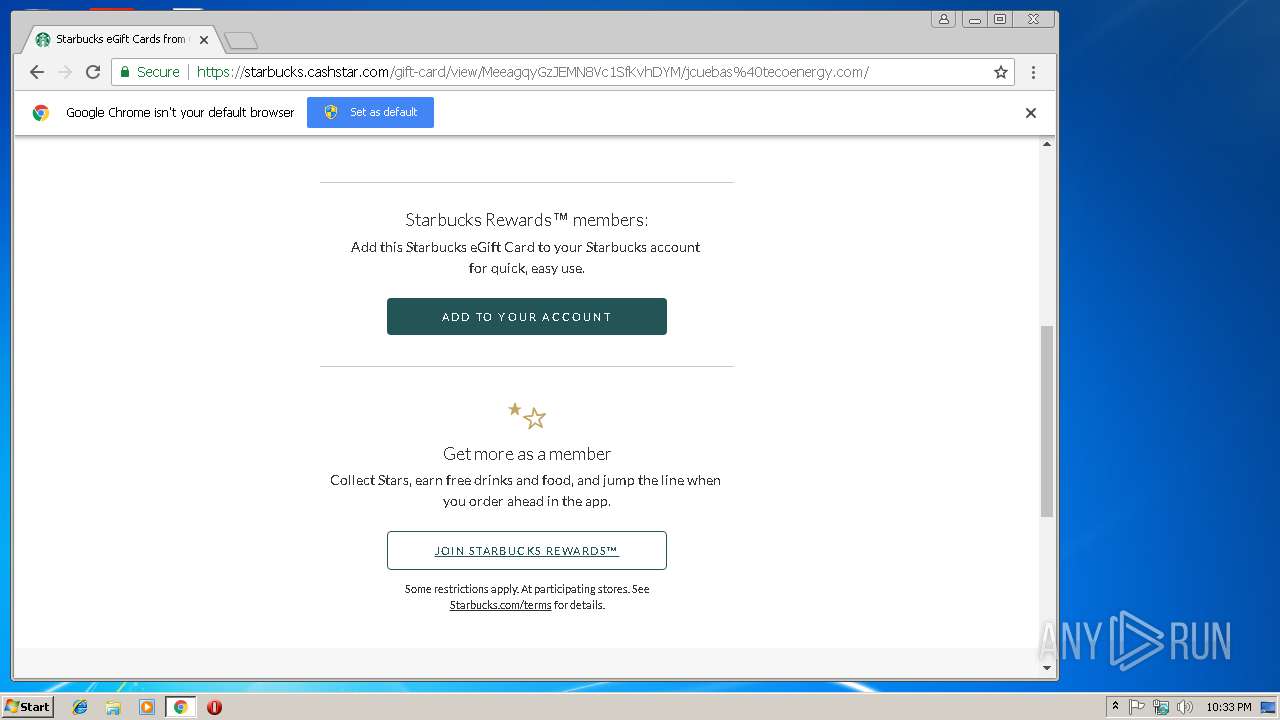Click the text "Some restrictions apply"
Viewport: 1280px width, 720px height.
(x=461, y=589)
